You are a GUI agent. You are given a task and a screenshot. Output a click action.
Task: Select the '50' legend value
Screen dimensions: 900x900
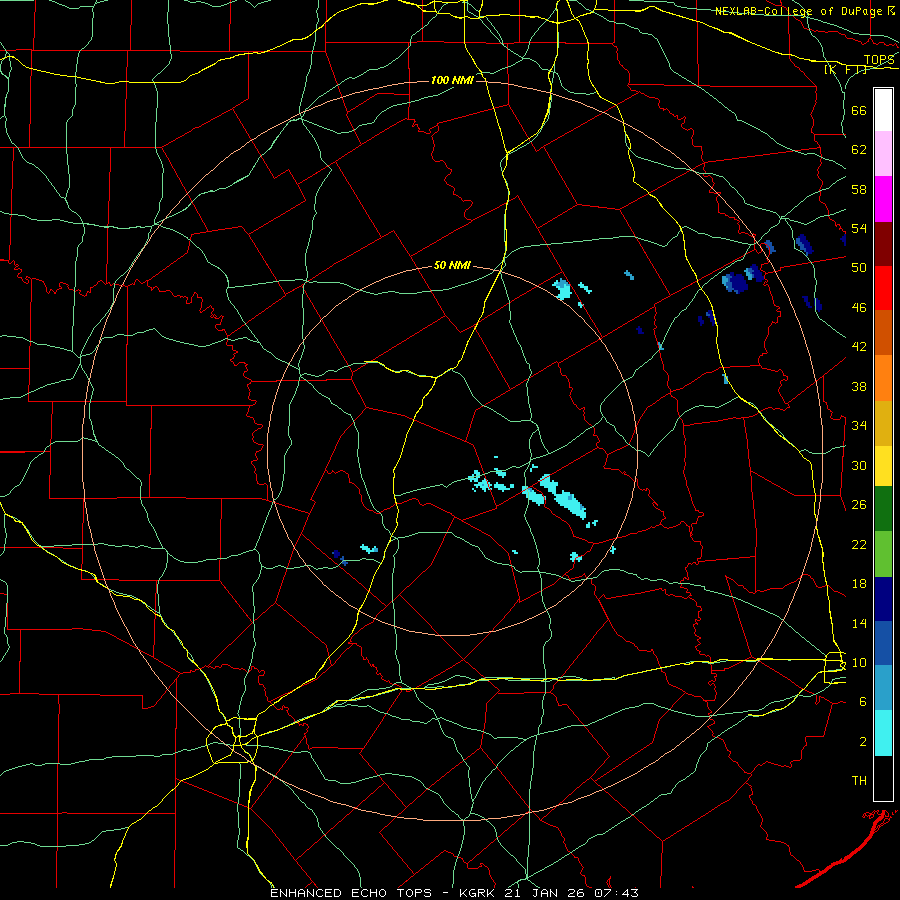859,267
